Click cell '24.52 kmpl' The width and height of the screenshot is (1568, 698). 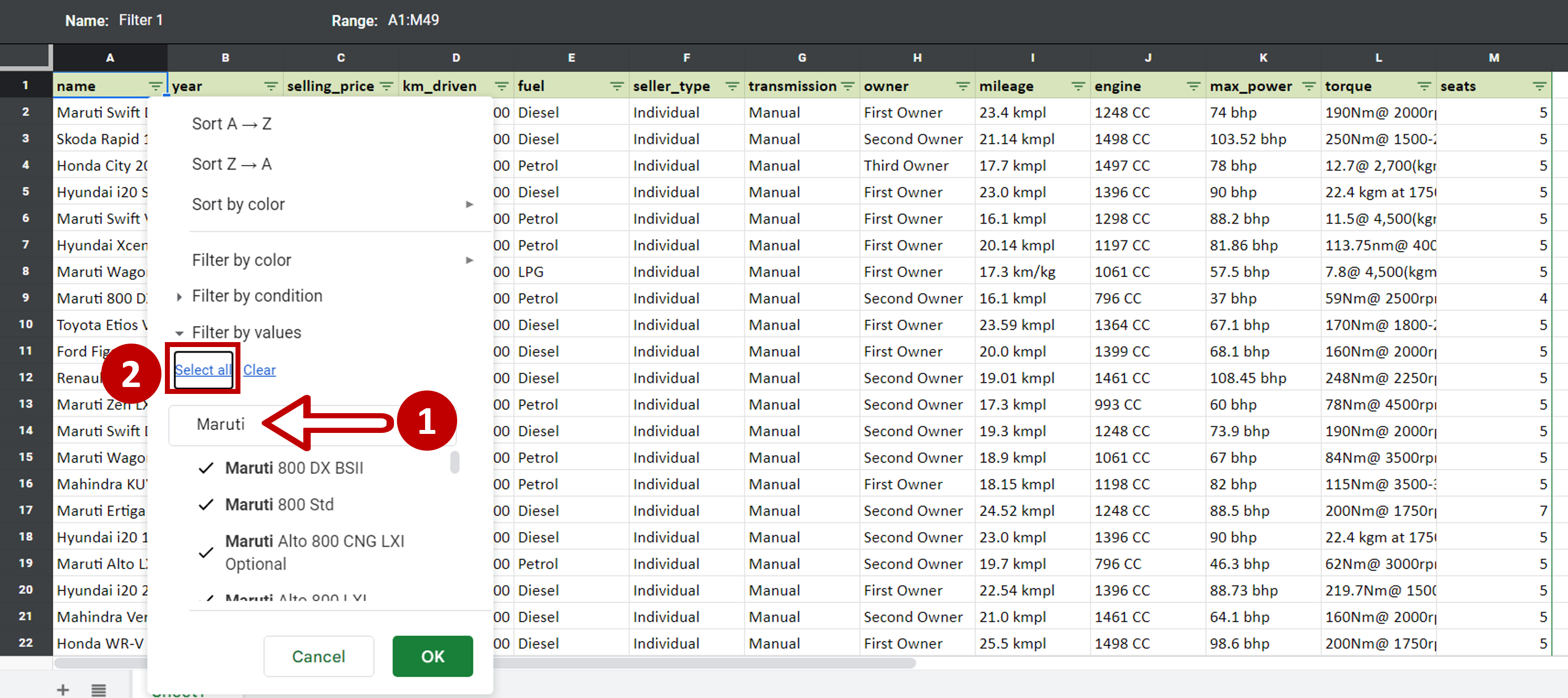pos(1032,510)
